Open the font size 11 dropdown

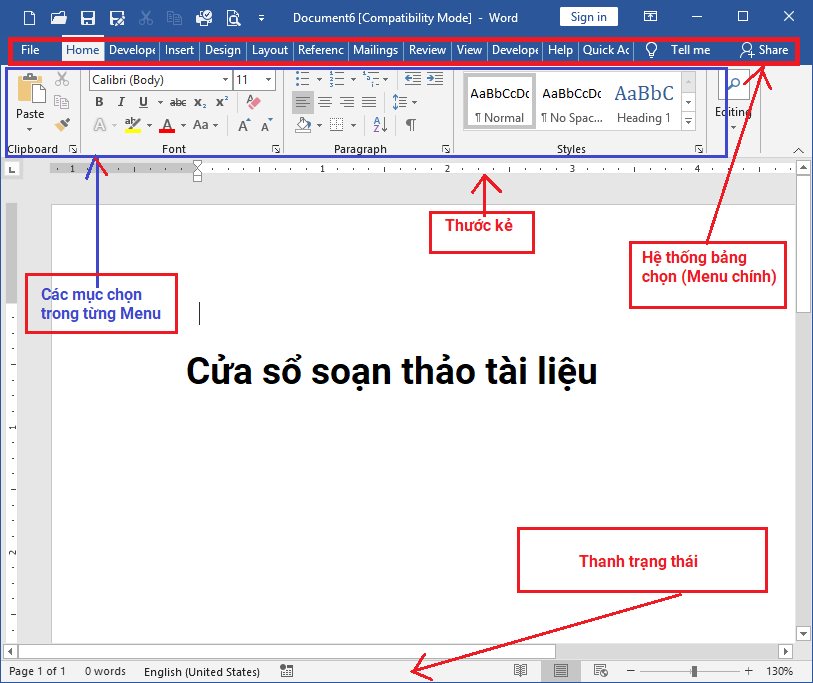[268, 80]
